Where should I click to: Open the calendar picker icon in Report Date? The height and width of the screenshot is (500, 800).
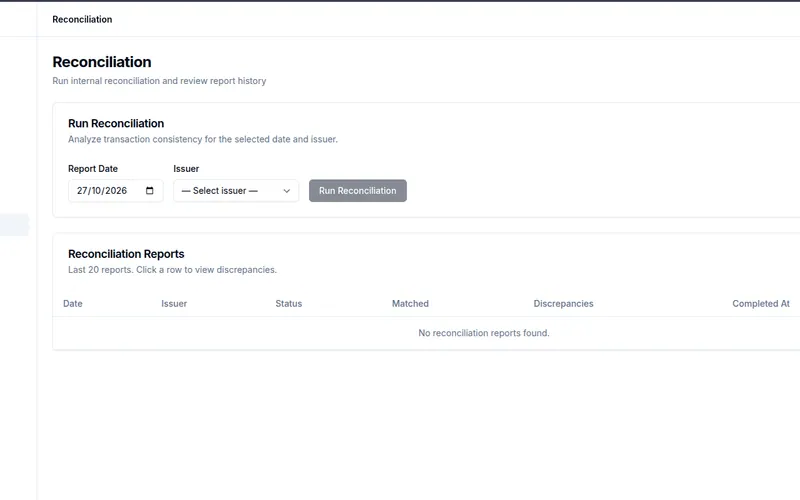tap(149, 191)
